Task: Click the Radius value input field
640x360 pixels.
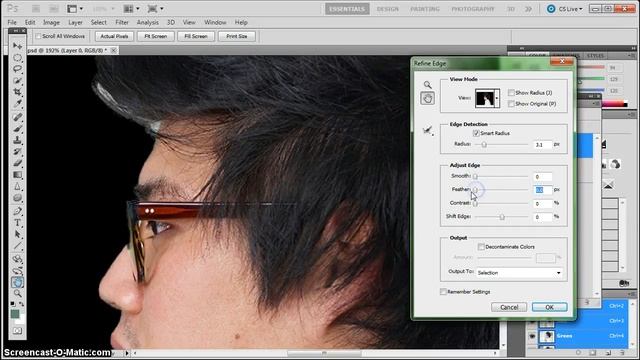Action: 543,144
